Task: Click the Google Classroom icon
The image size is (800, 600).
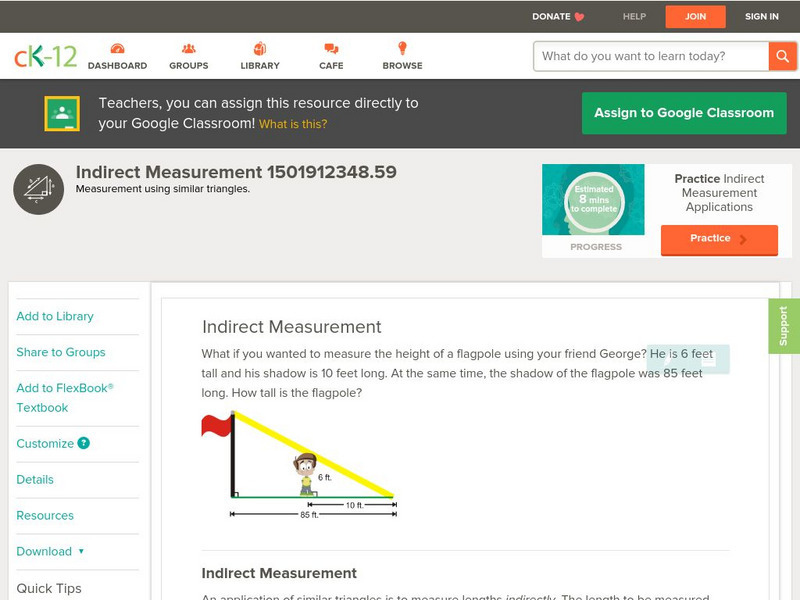Action: 62,113
